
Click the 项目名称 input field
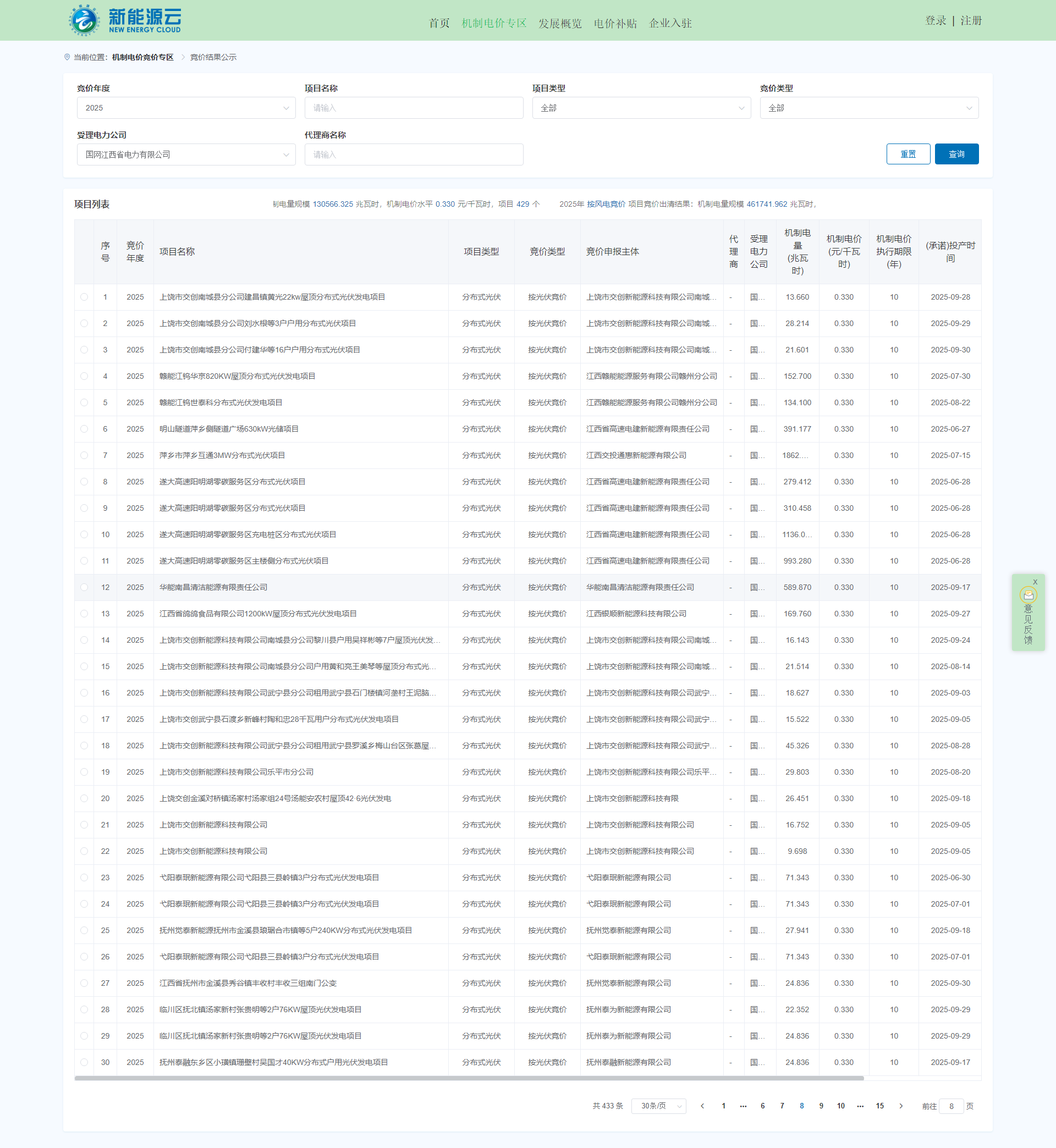tap(413, 108)
